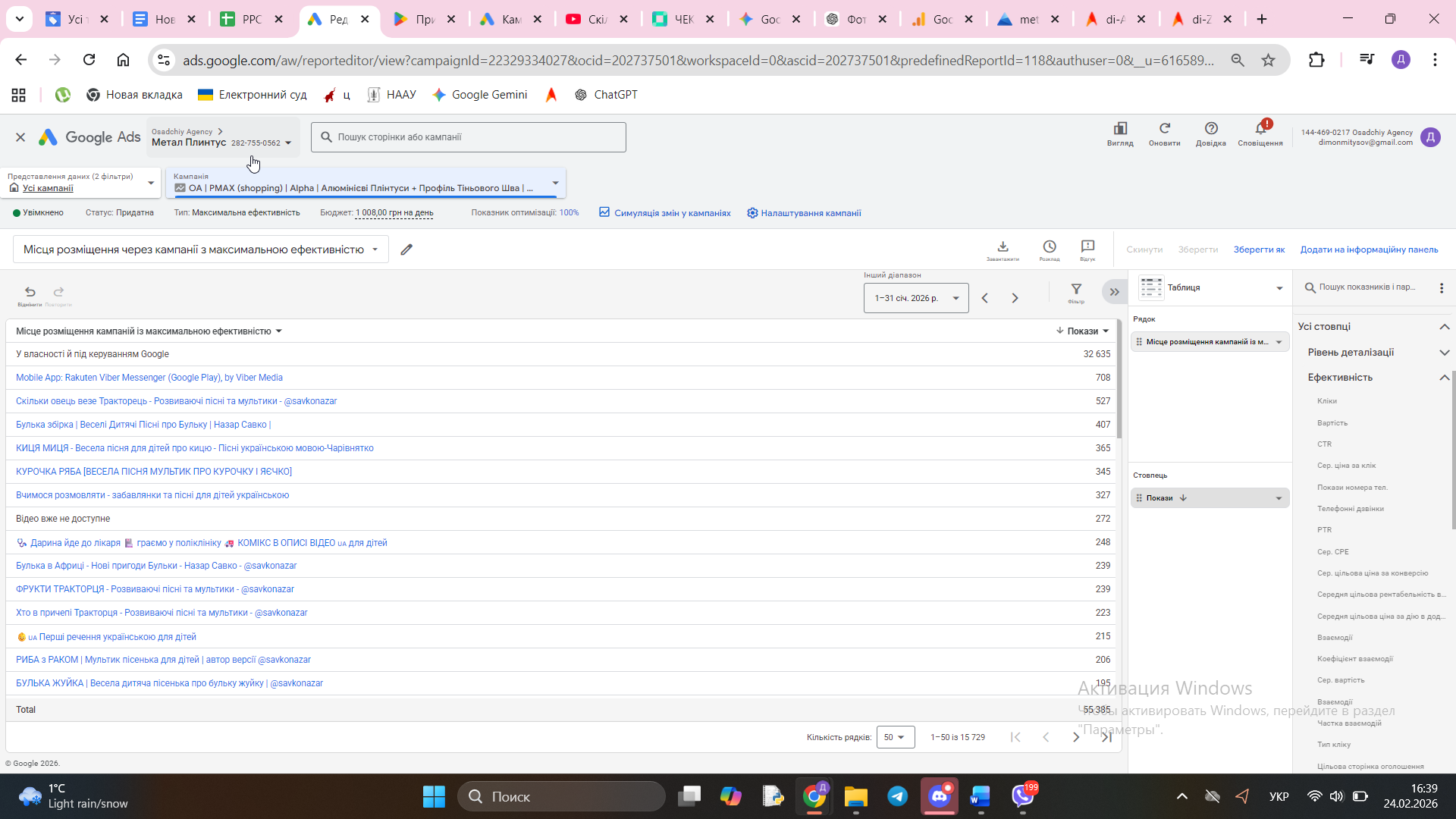Open the rows-per-page 50 dropdown

pyautogui.click(x=895, y=737)
